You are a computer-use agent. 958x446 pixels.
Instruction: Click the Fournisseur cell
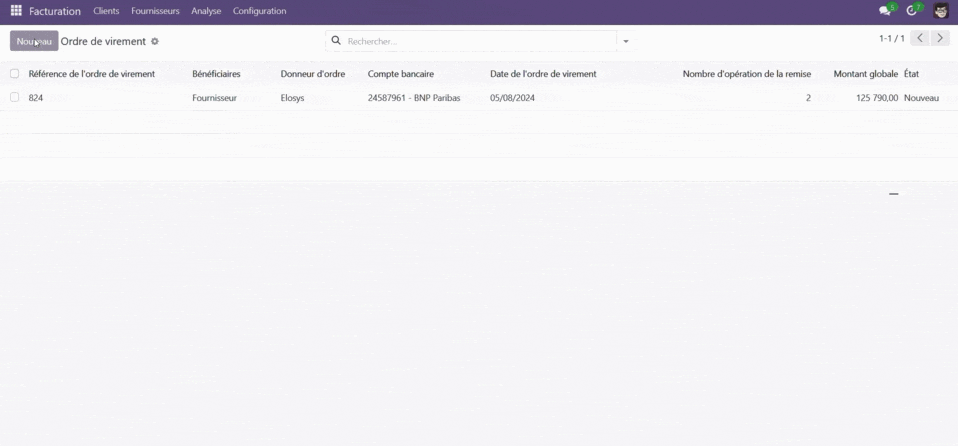pos(214,97)
